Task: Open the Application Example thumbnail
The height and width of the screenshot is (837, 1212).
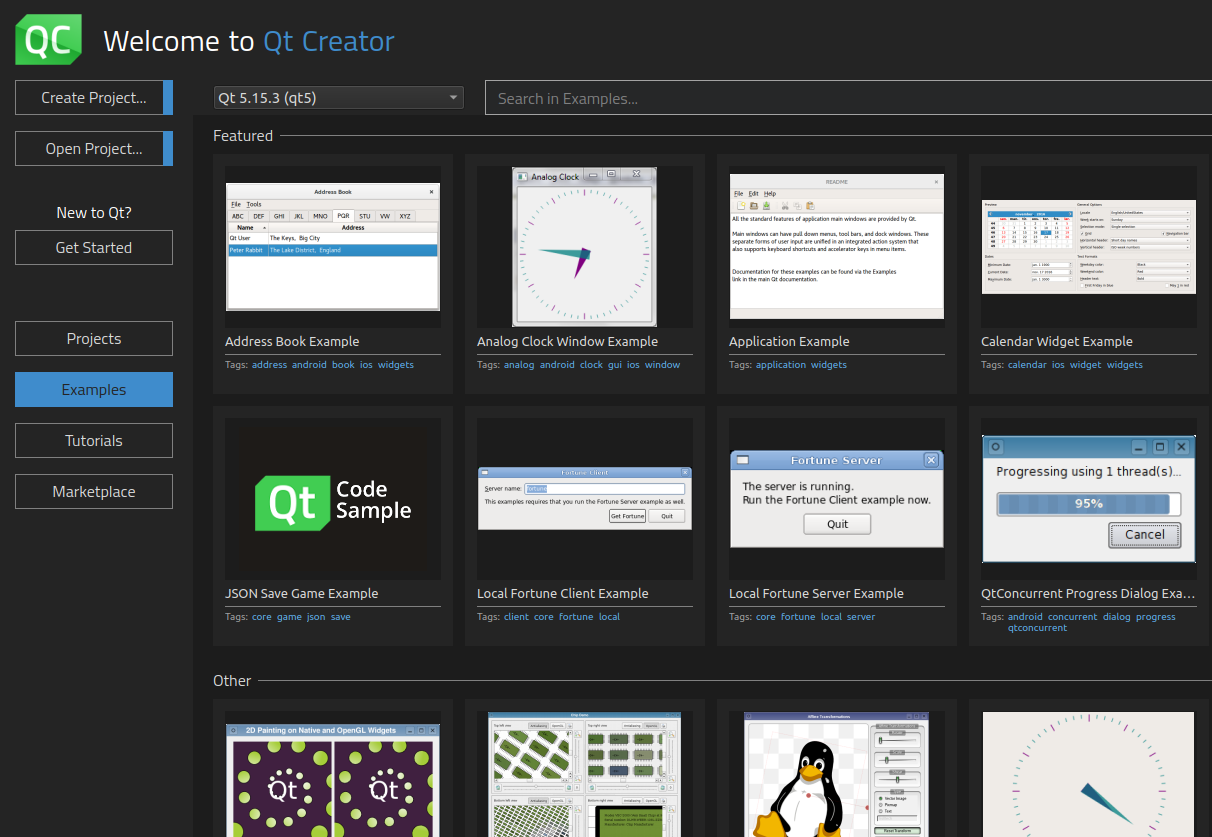Action: (837, 247)
